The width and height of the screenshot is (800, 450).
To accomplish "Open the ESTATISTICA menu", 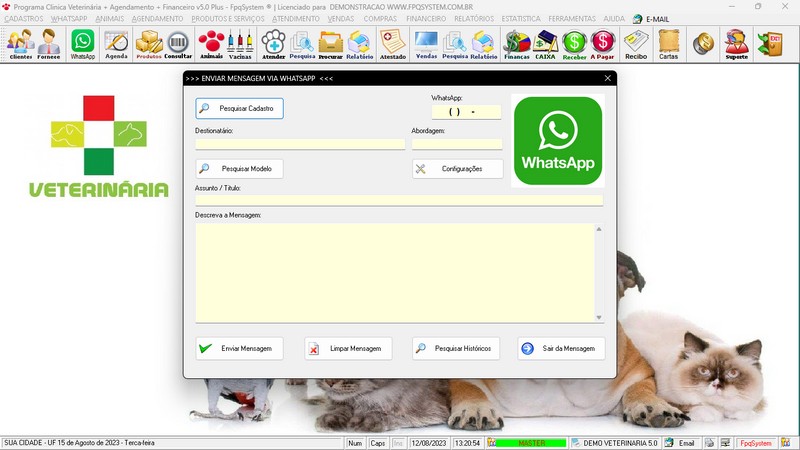I will click(x=521, y=18).
